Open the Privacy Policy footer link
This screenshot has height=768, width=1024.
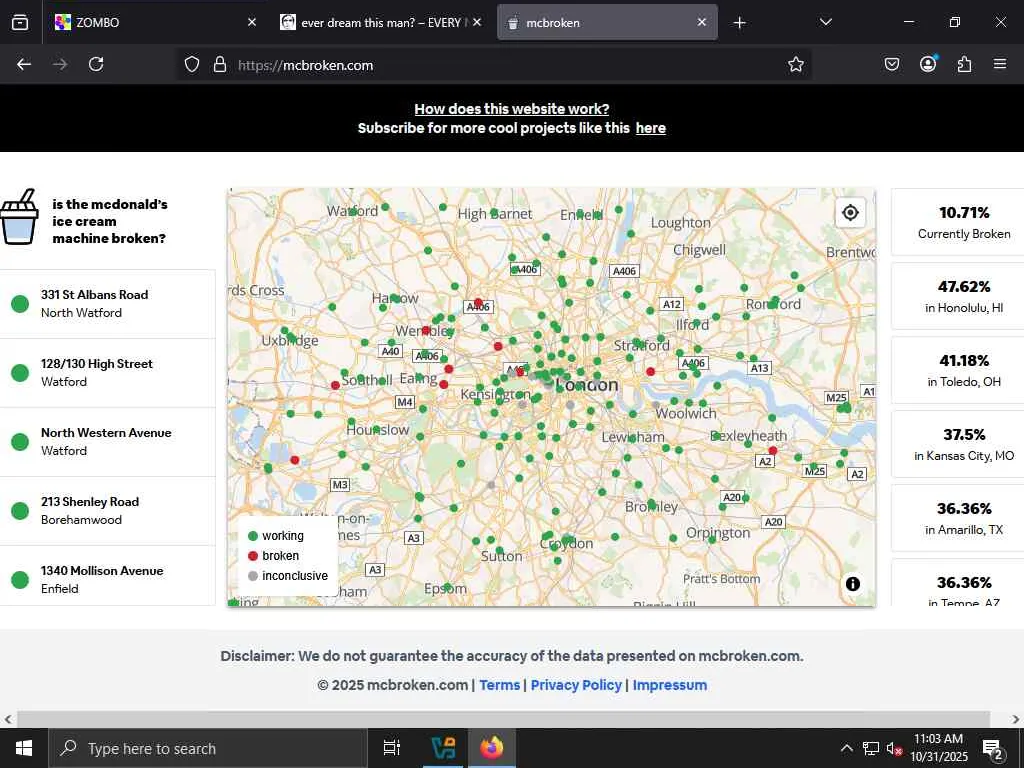click(576, 685)
